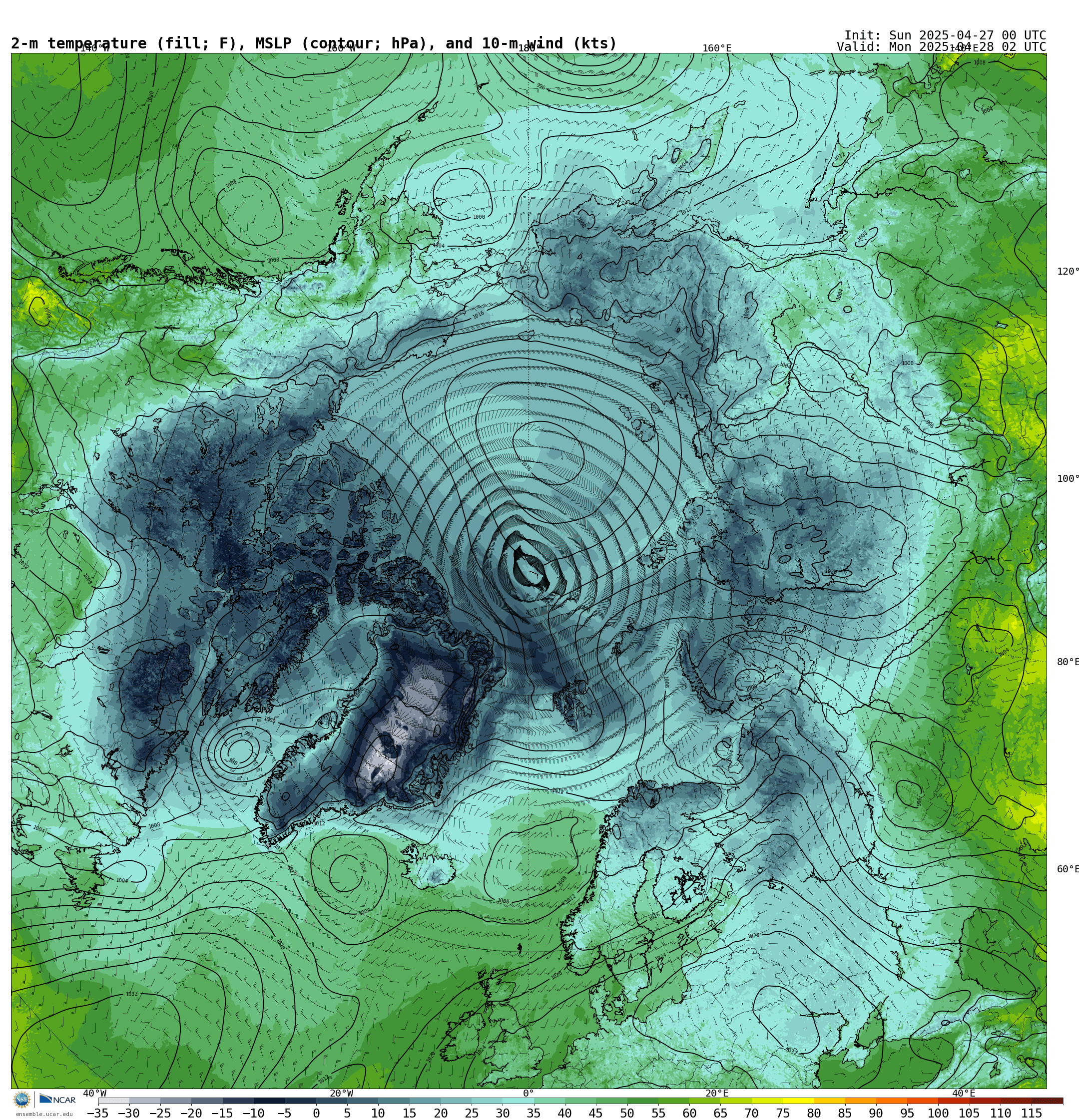
Task: Open the ensemble.ucar.edu link text
Action: coord(44,1115)
